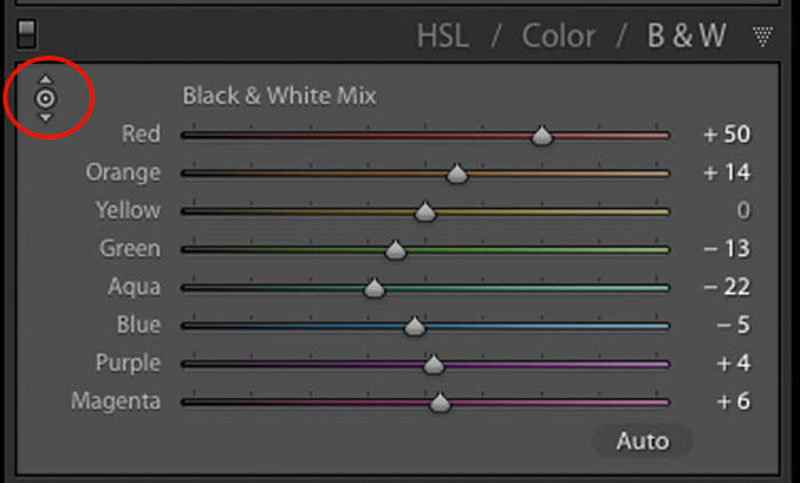Select the Red value field +50
Screen dimensions: 800x483
pyautogui.click(x=727, y=134)
